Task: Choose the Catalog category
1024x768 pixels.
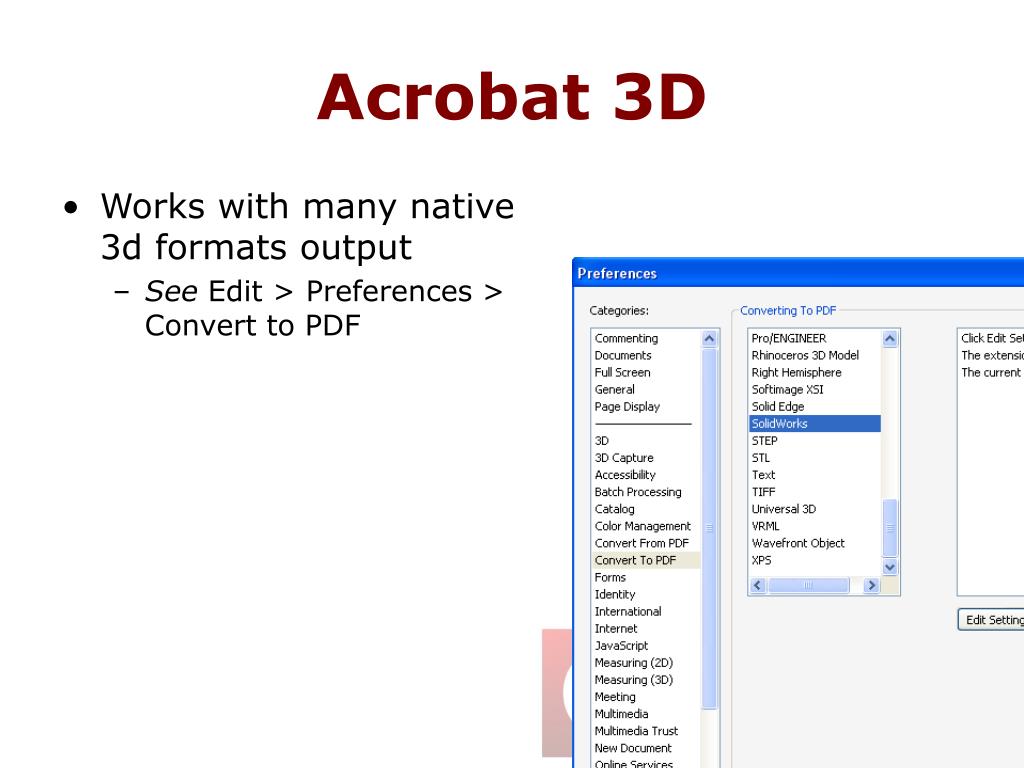Action: [615, 509]
